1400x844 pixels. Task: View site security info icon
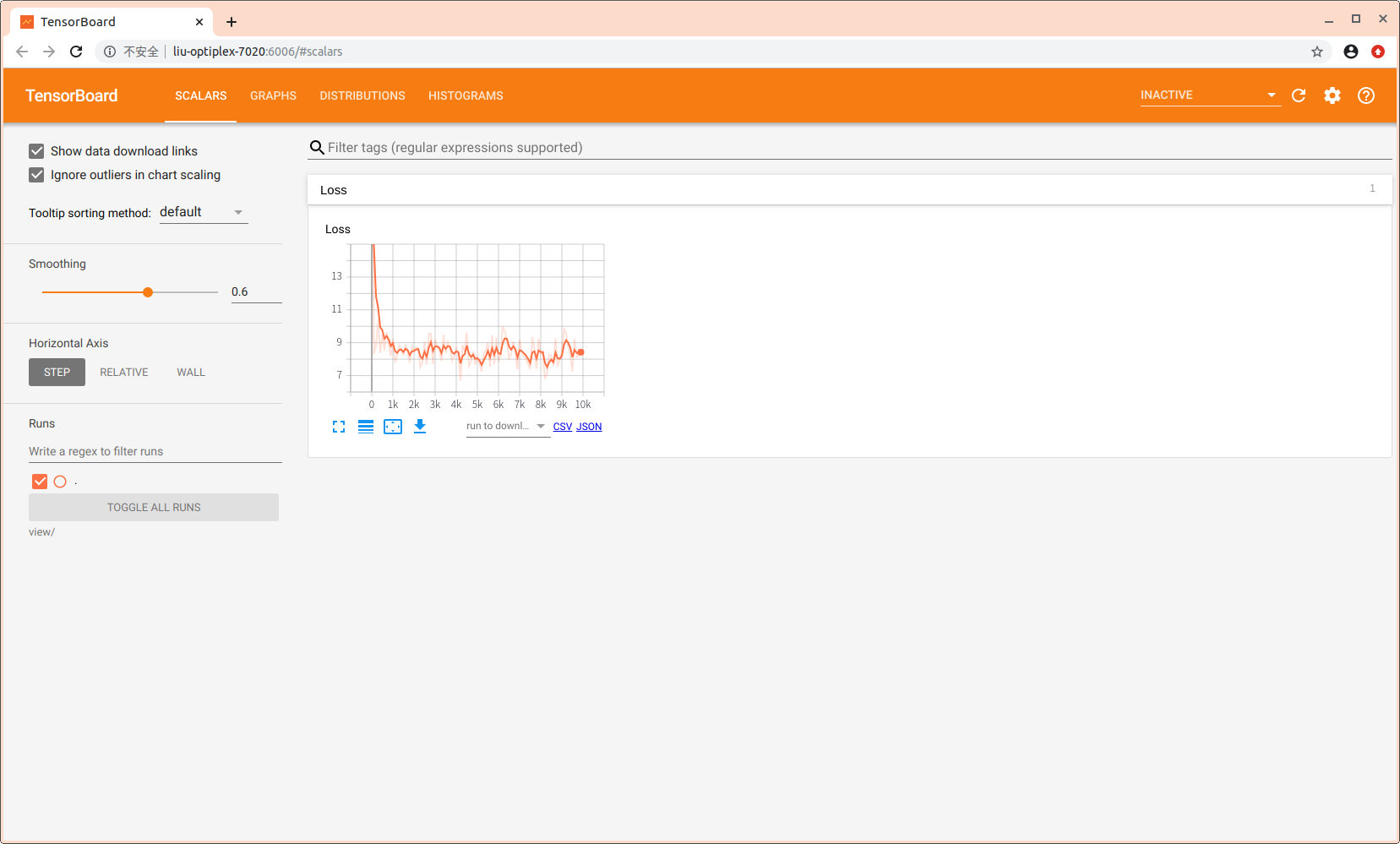(x=110, y=52)
